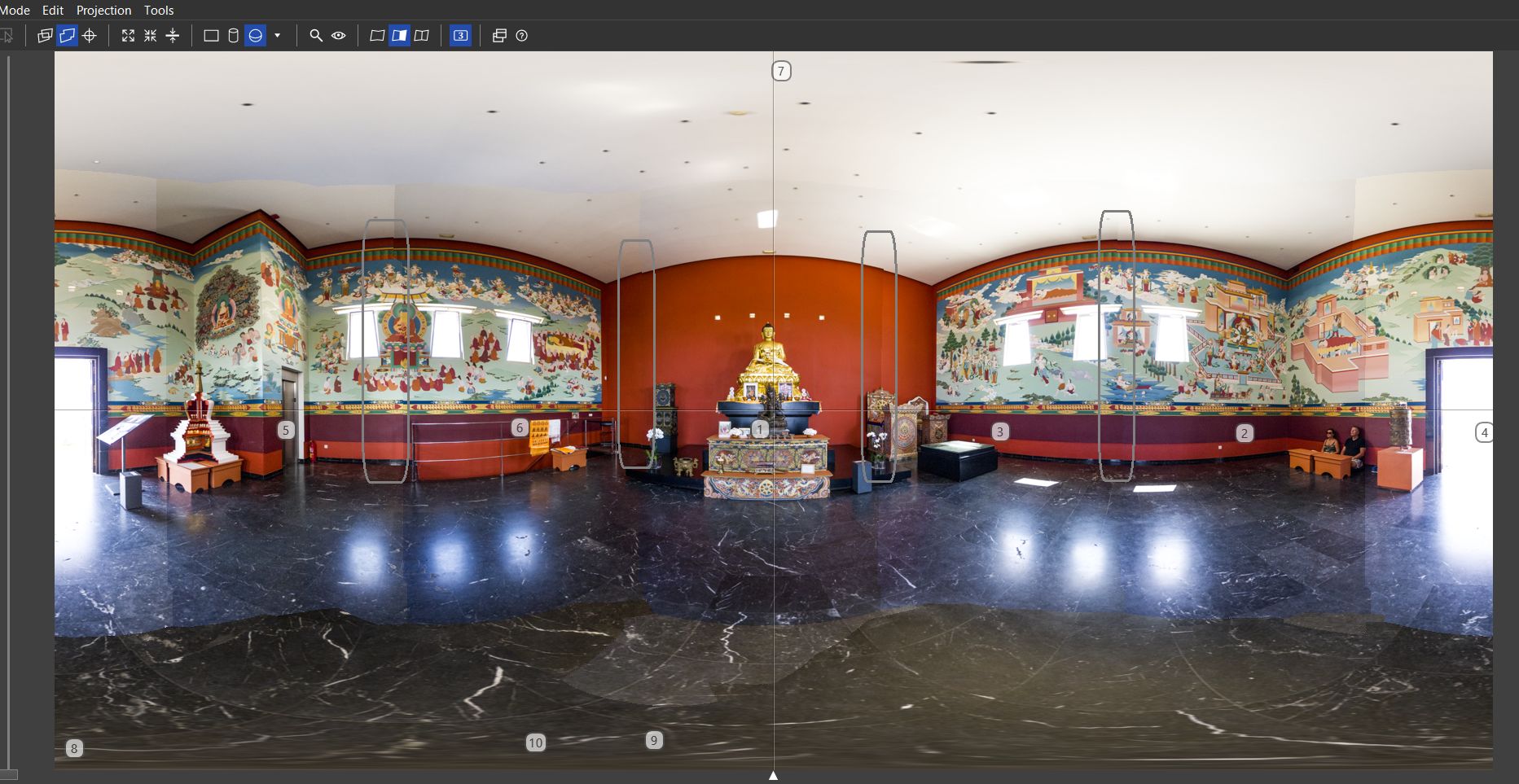Viewport: 1519px width, 784px height.
Task: Select image number 7 label at top
Action: pos(781,71)
